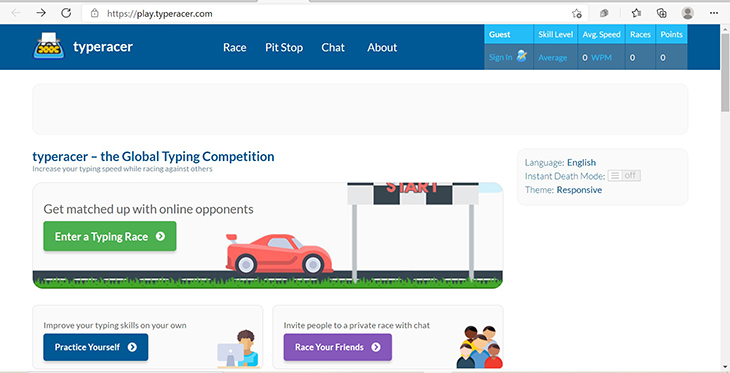Click the arrow icon in Enter a Typing Race
The image size is (730, 373).
[161, 236]
